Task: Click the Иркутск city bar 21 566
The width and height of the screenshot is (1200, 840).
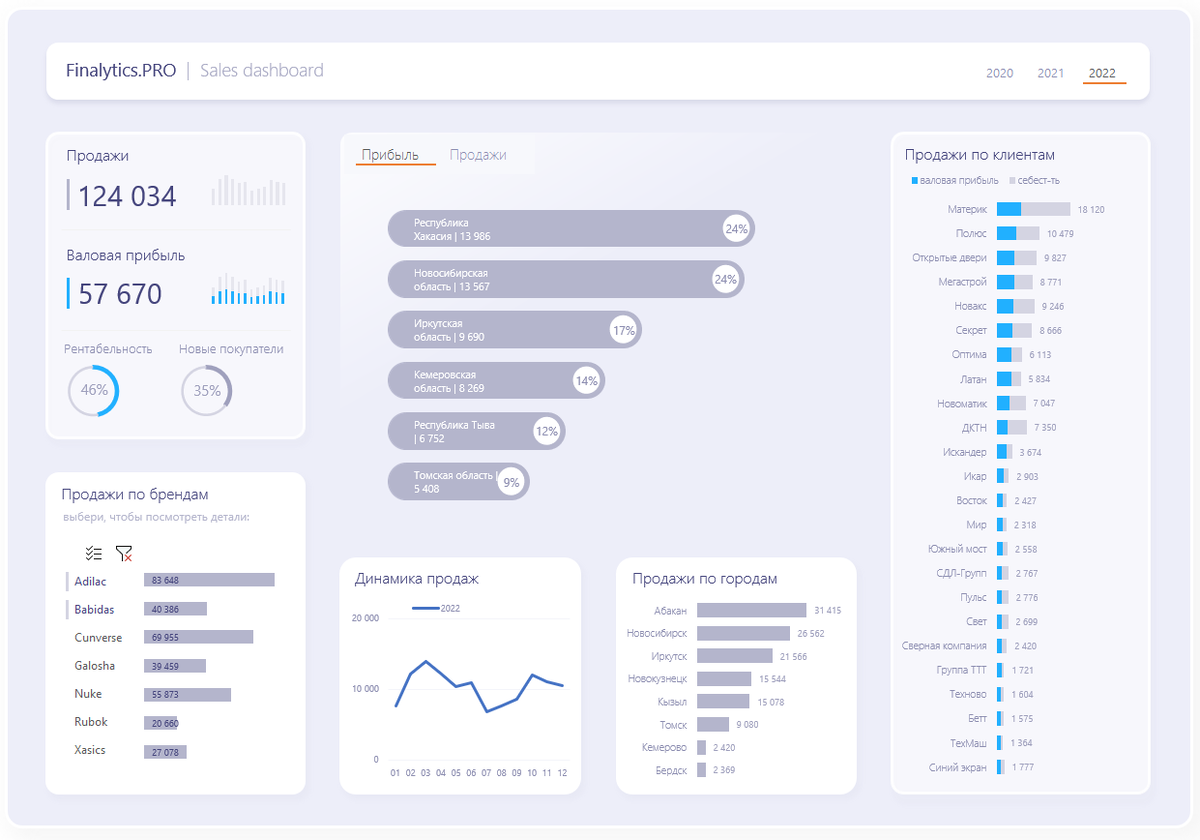Action: point(735,656)
